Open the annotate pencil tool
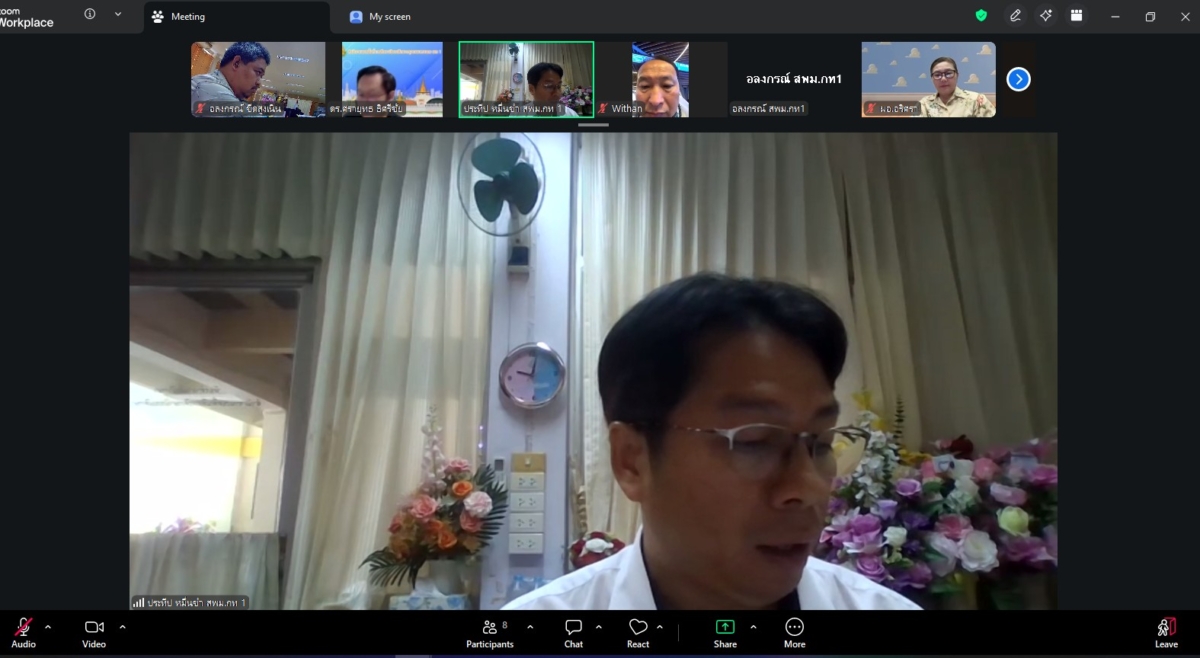 [1015, 16]
